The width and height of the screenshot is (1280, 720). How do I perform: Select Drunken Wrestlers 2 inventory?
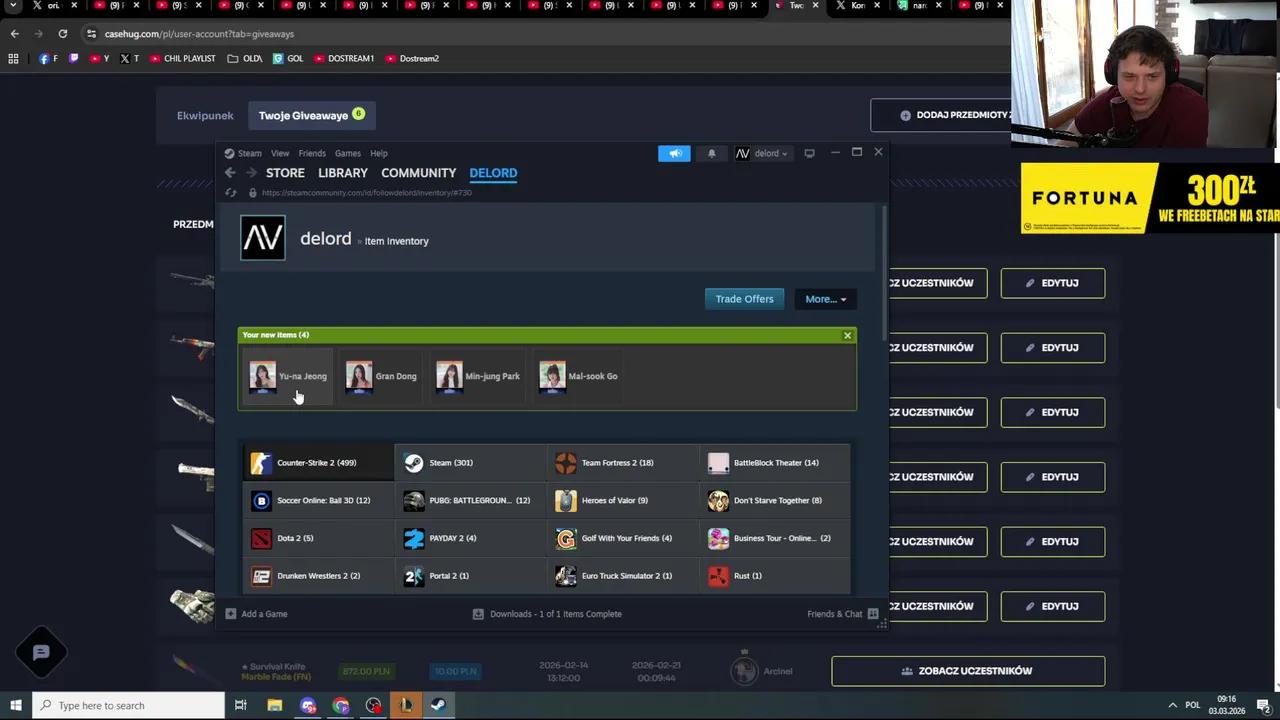(x=318, y=576)
